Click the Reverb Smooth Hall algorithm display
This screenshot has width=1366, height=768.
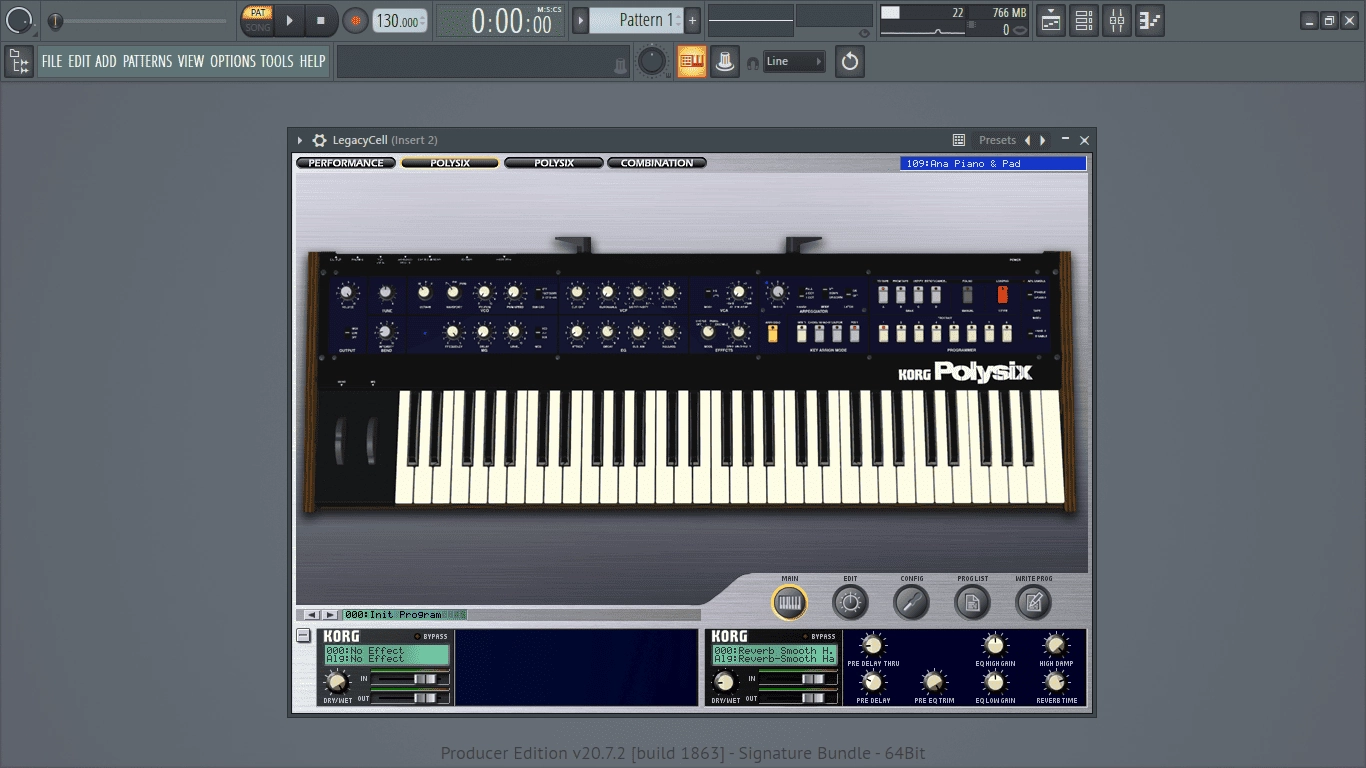pyautogui.click(x=775, y=655)
